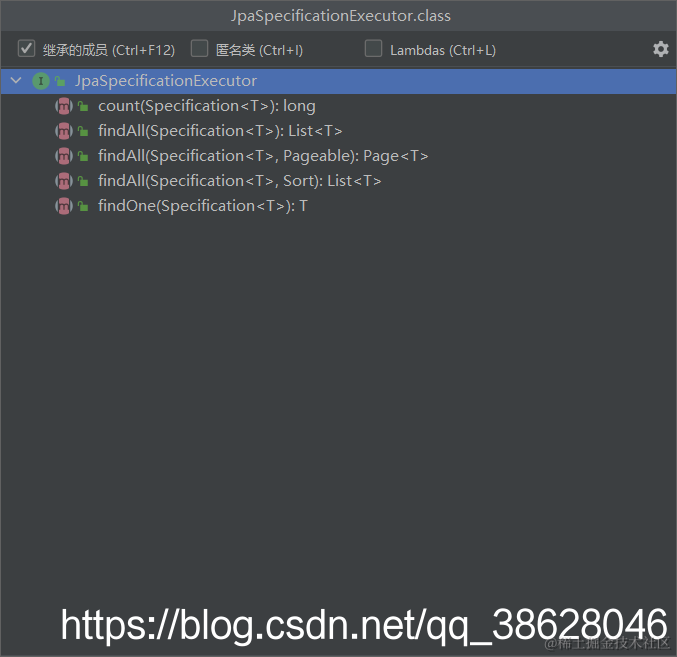
Task: Click the green interface icon of JpaSpecificationExecutor
Action: [x=41, y=81]
